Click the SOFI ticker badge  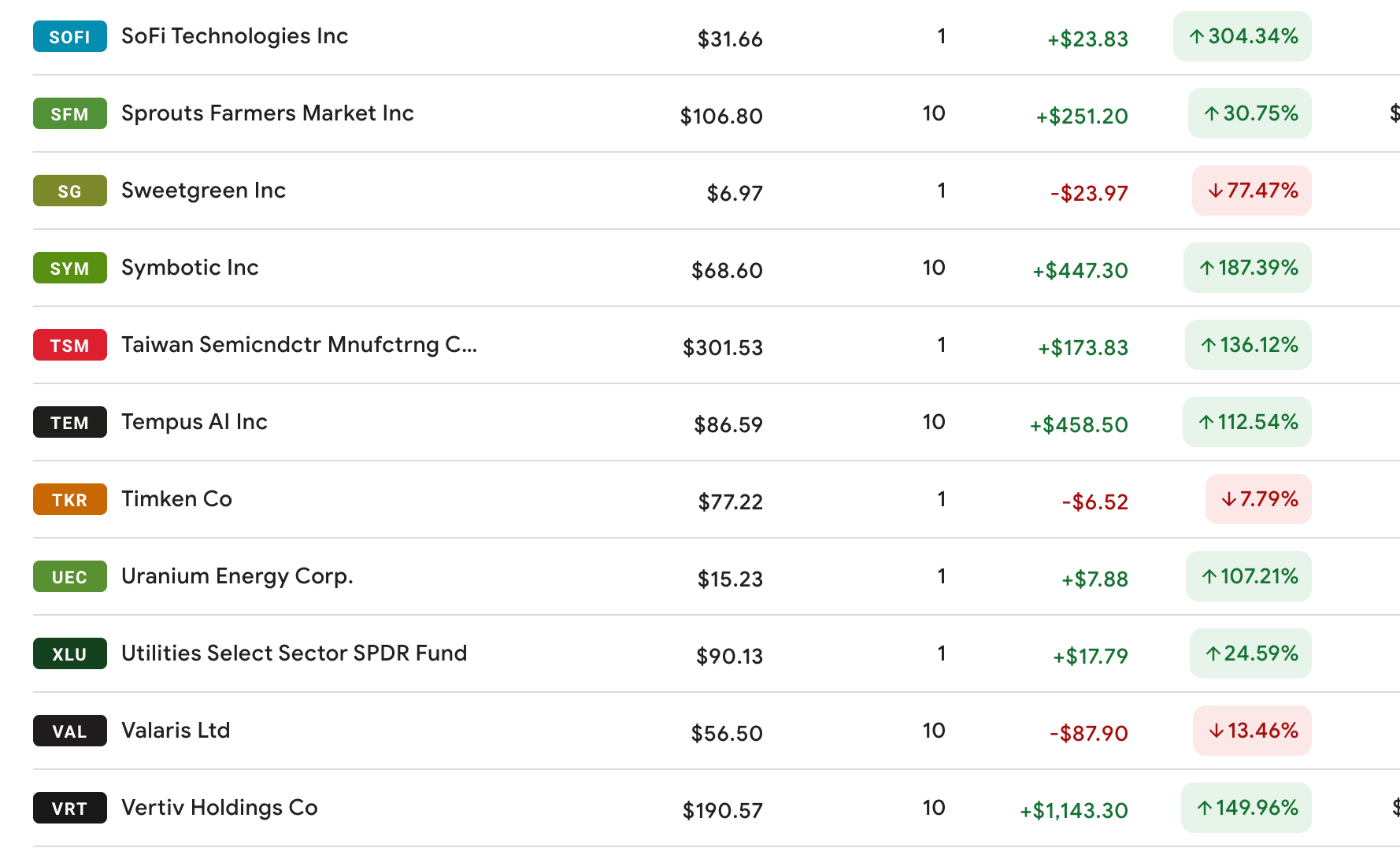[69, 37]
